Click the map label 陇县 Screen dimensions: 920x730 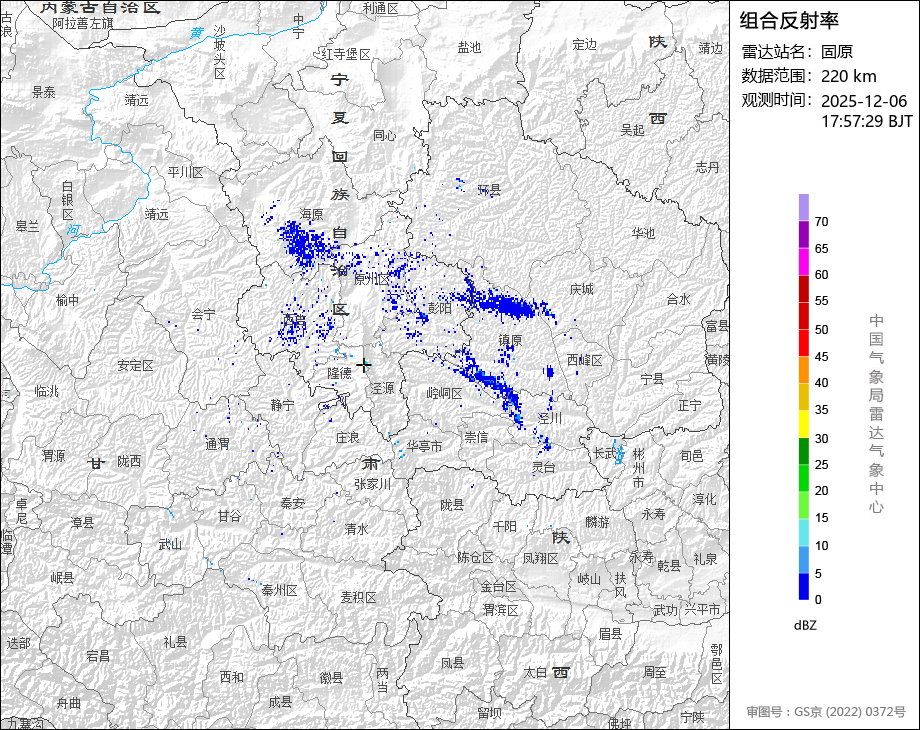[x=452, y=505]
